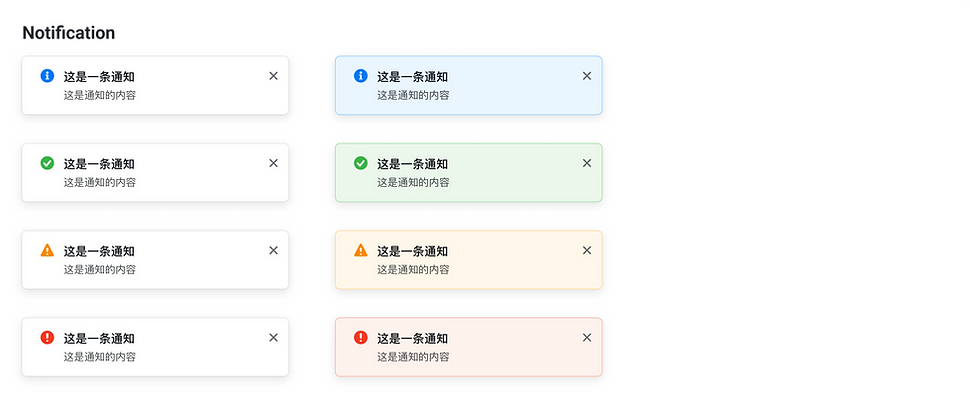This screenshot has width=970, height=396.
Task: Click the Notification section heading
Action: click(69, 33)
